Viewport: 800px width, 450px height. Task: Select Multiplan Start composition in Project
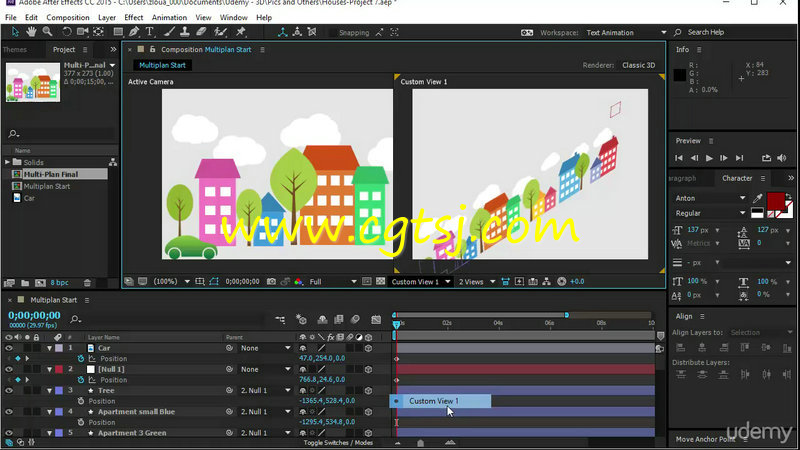[47, 186]
